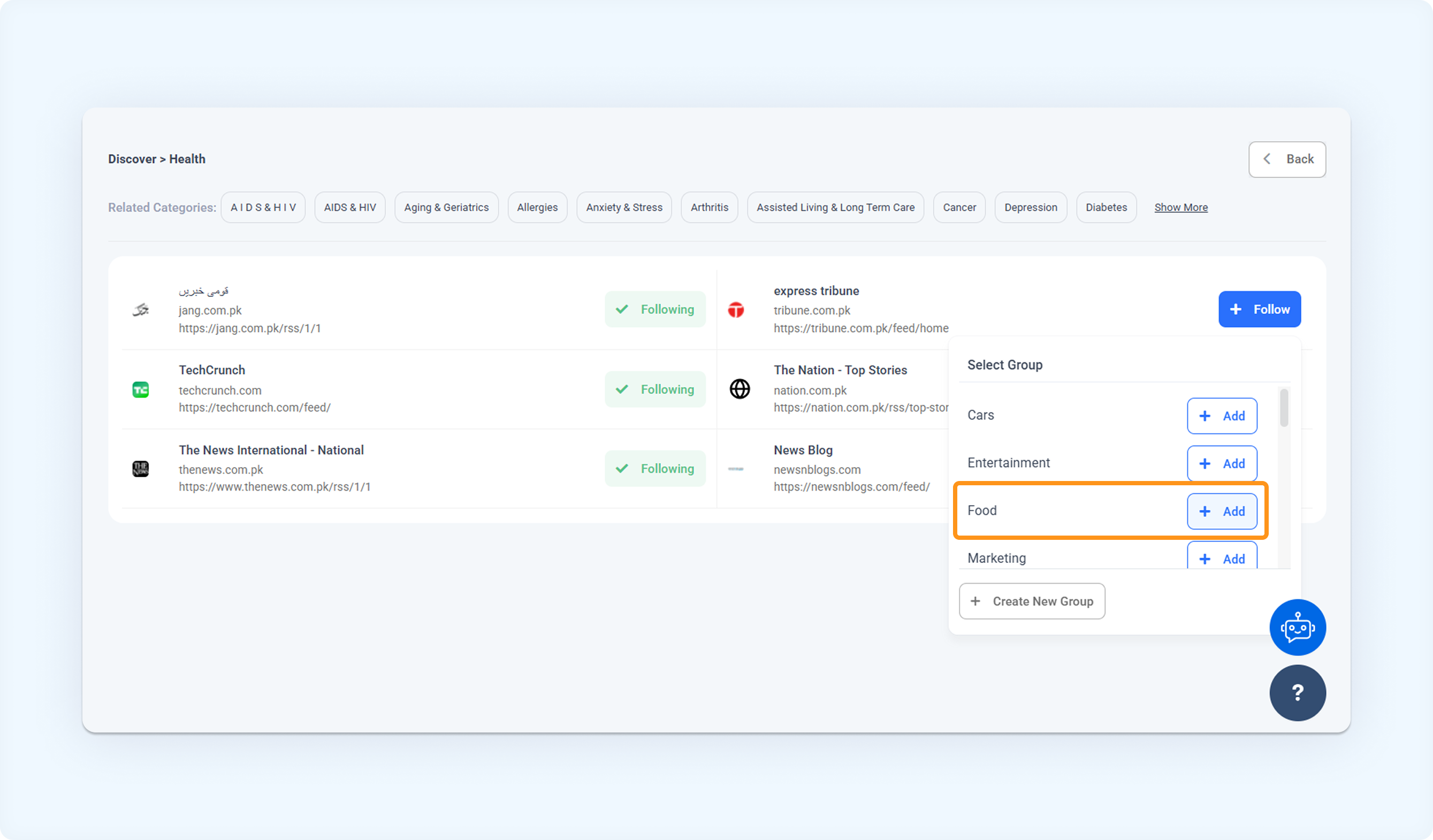1433x840 pixels.
Task: Click https://tribune.com.pk/feed/home URL
Action: click(860, 328)
